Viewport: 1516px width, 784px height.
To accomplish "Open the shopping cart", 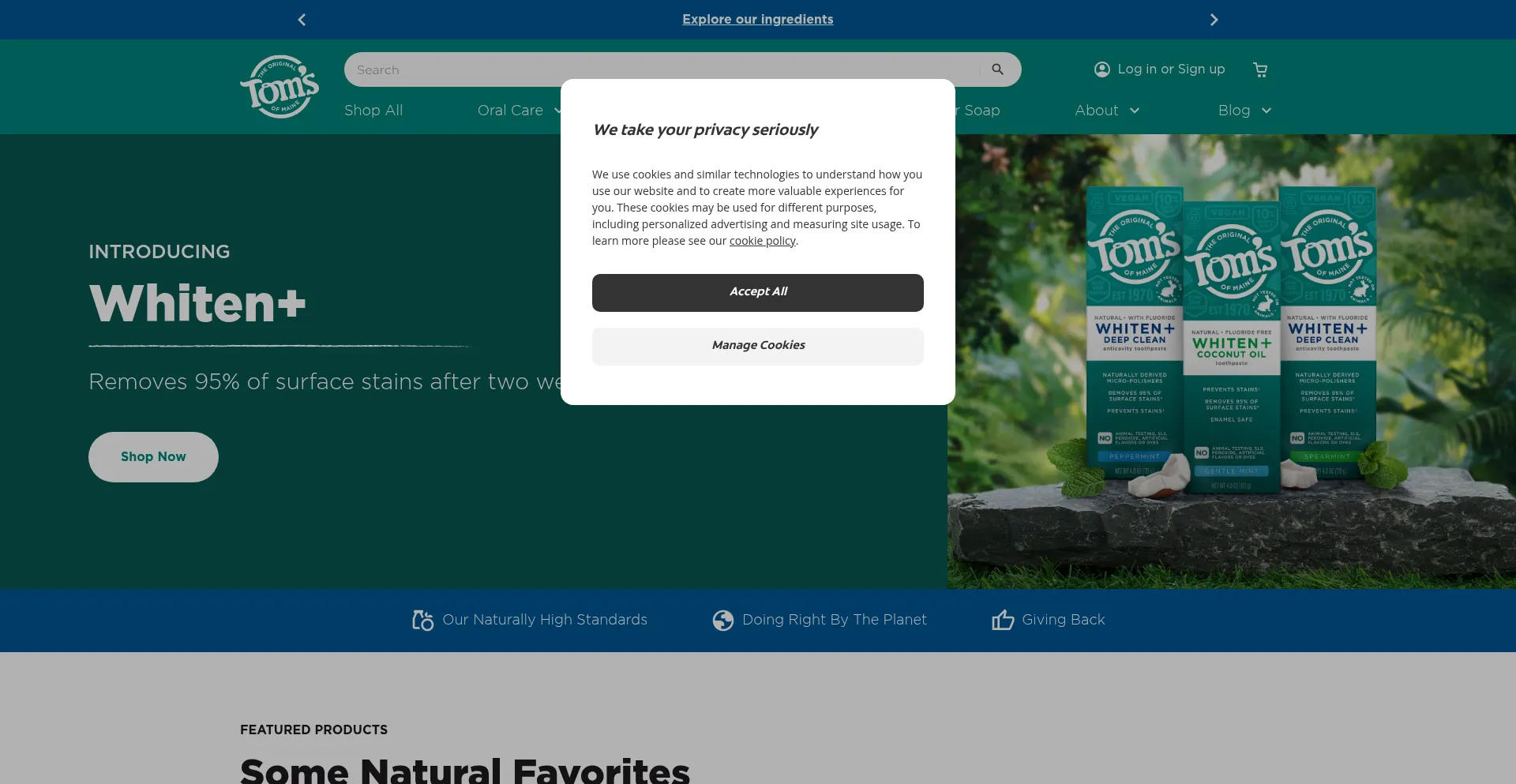I will tap(1260, 69).
